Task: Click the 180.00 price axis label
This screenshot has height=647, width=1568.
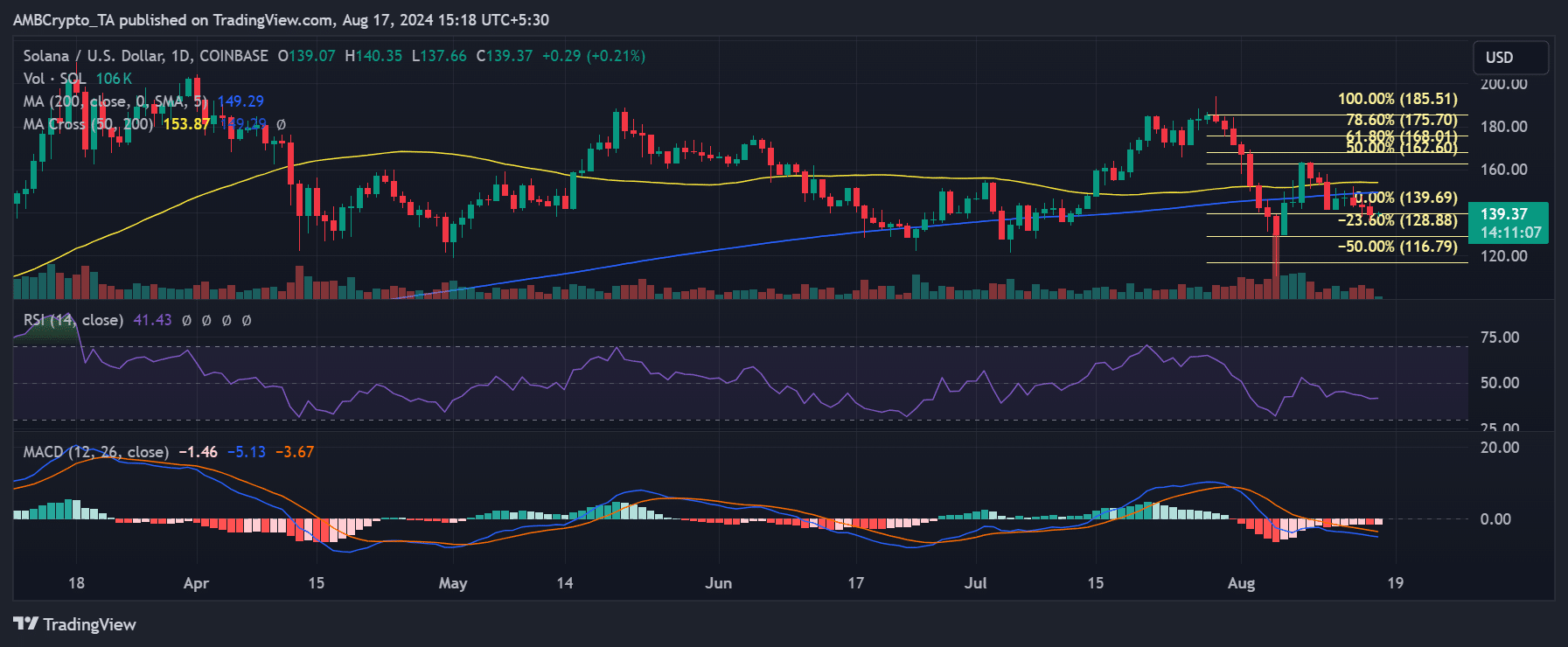Action: click(x=1504, y=127)
